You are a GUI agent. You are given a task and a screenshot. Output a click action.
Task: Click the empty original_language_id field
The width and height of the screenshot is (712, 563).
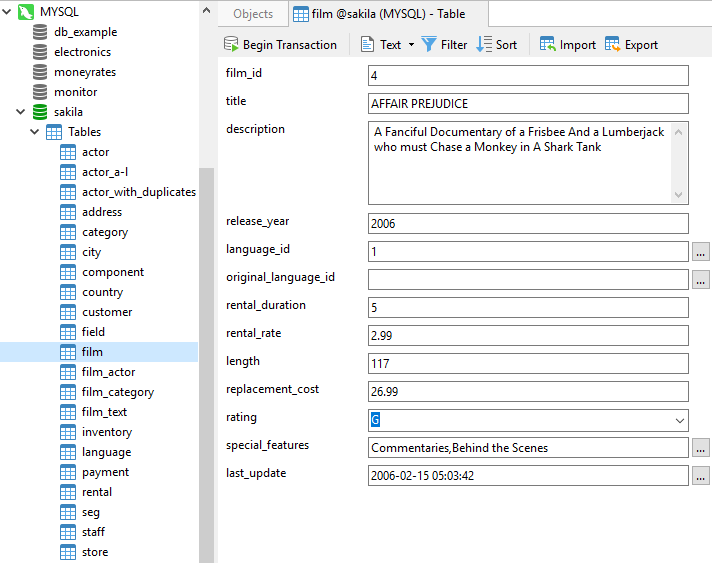click(x=528, y=280)
